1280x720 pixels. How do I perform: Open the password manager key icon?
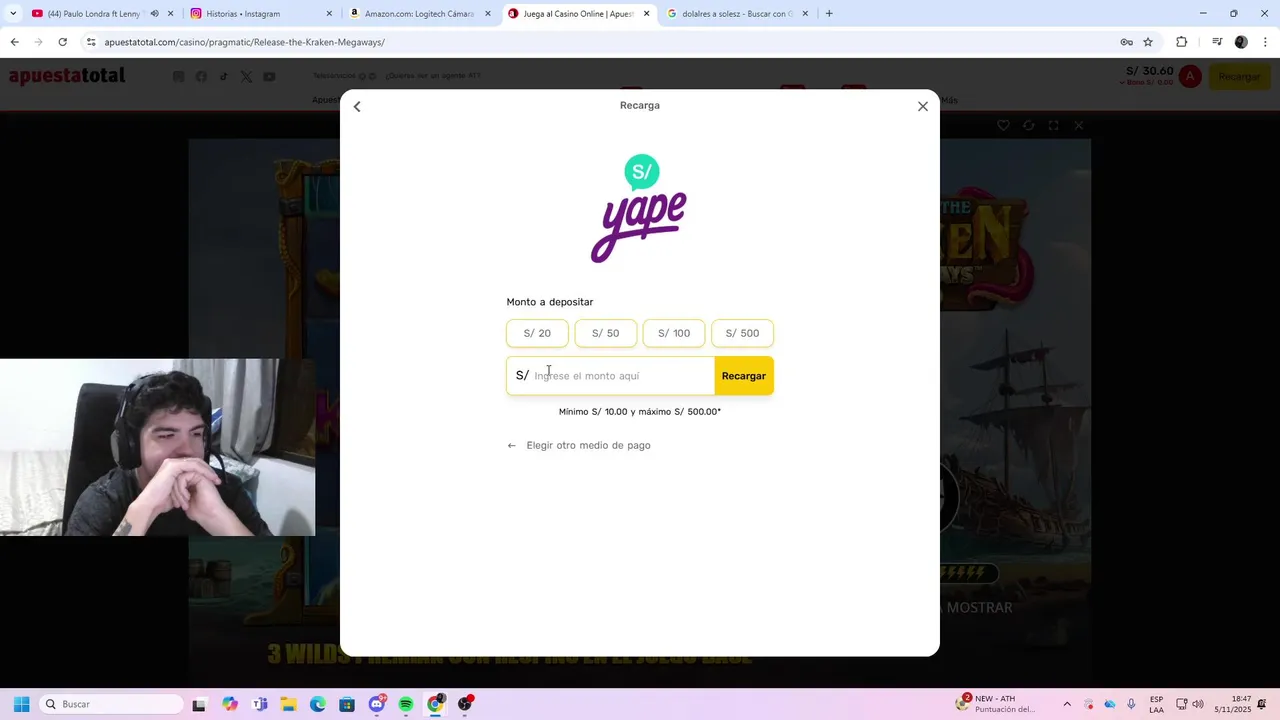[x=1126, y=42]
